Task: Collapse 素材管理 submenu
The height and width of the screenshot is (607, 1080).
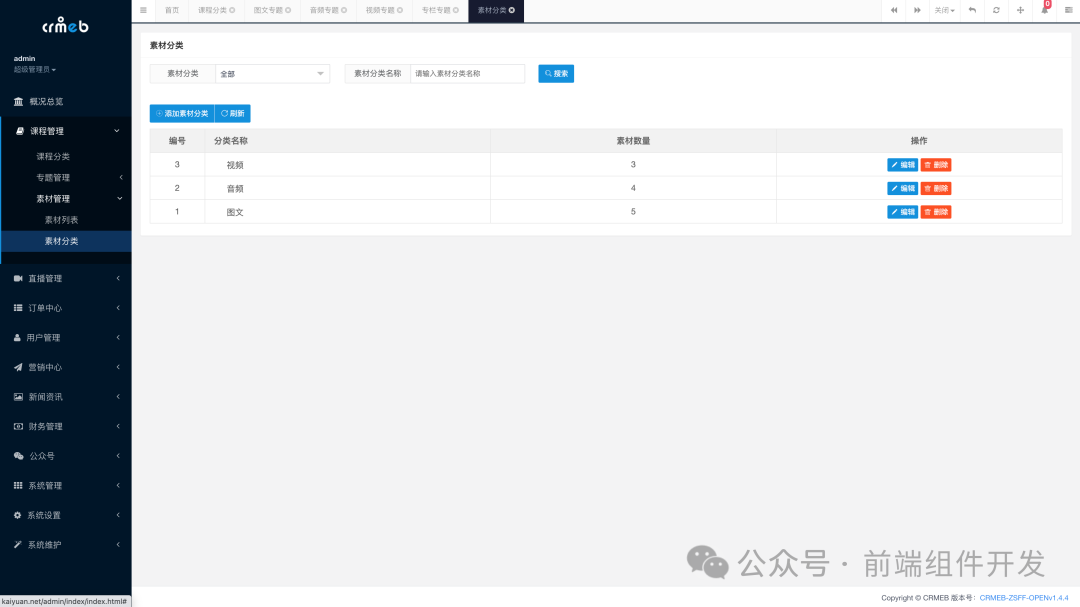Action: tap(65, 198)
